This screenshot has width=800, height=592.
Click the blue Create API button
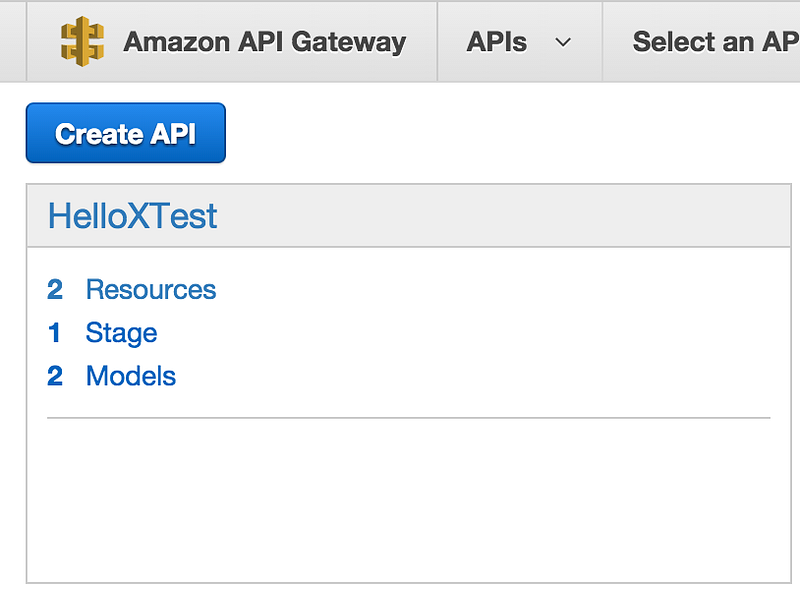(x=126, y=133)
